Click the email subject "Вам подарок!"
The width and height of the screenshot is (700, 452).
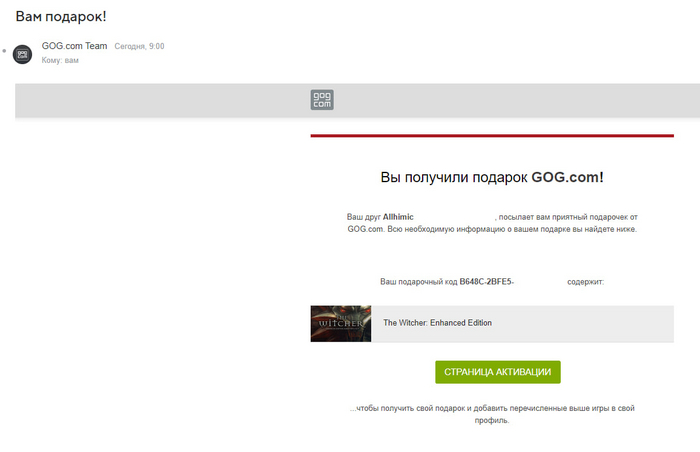tap(61, 17)
